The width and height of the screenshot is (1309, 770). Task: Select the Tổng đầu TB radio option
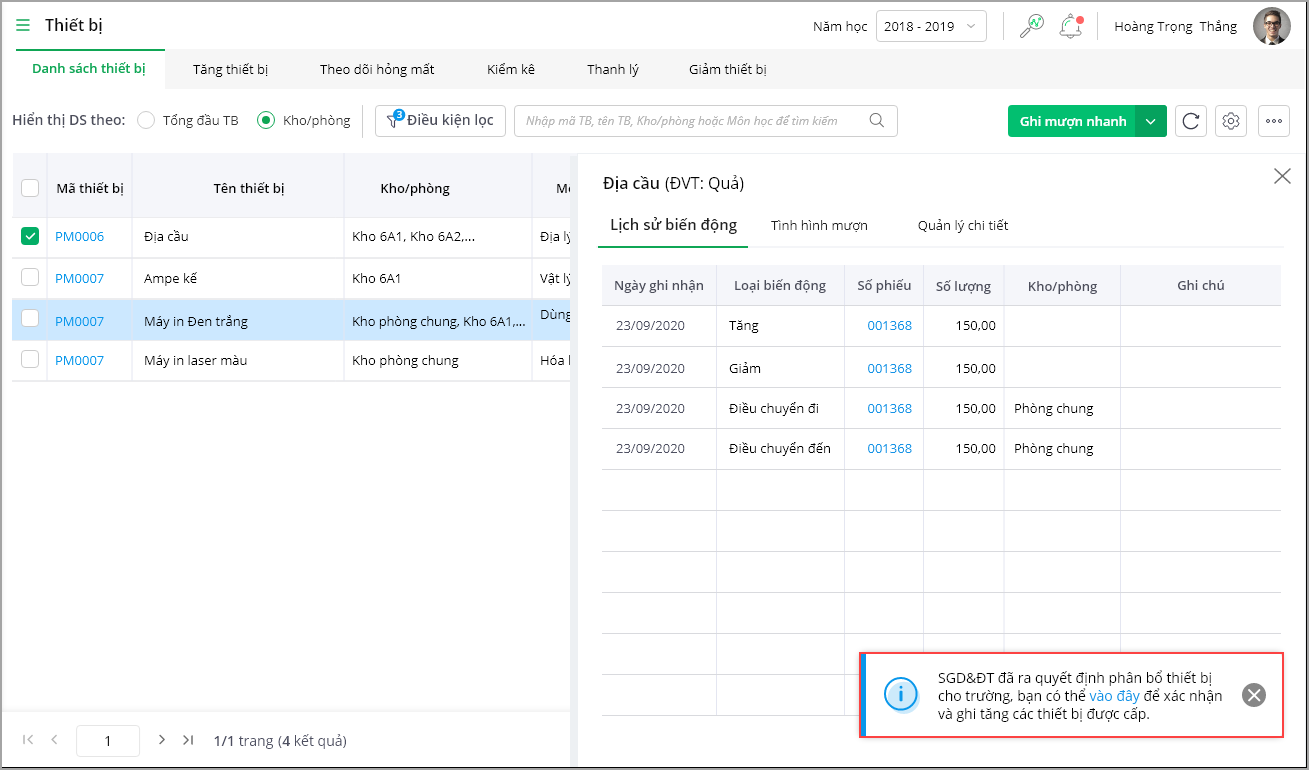click(x=146, y=121)
